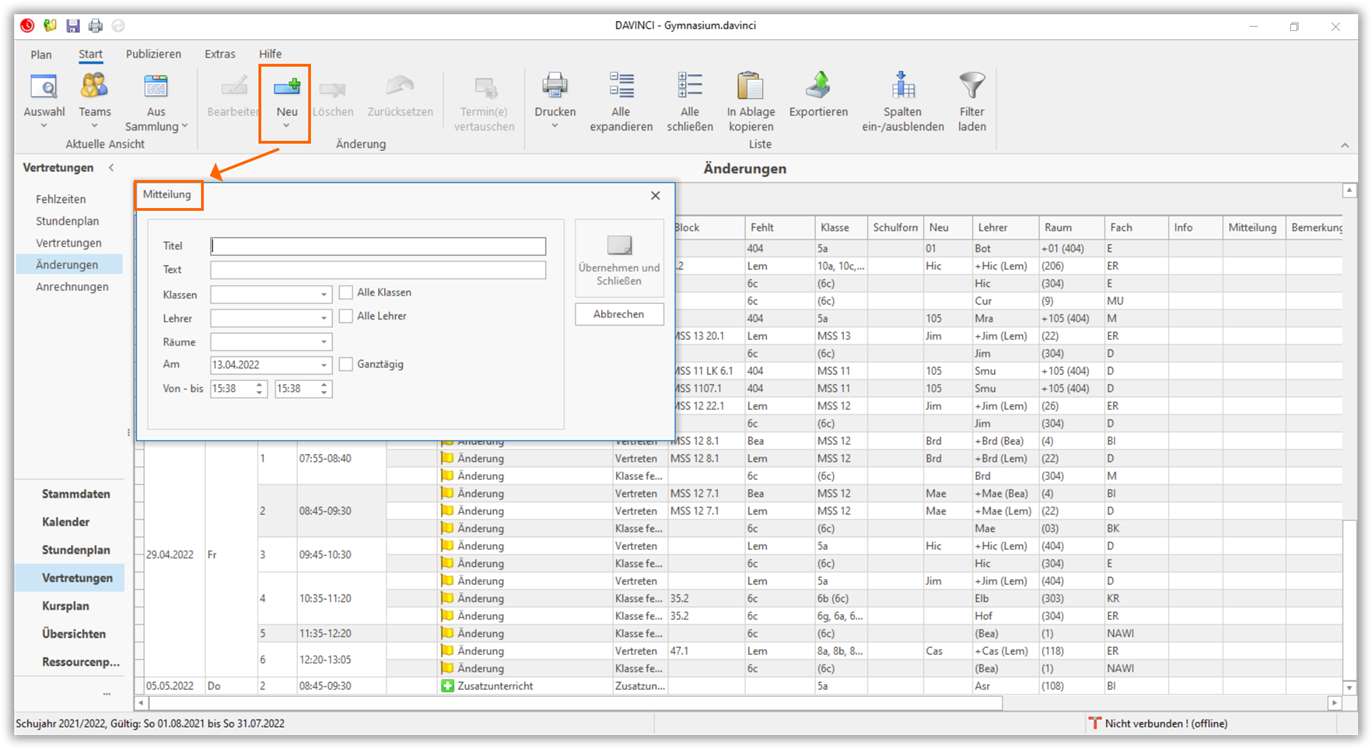Click the Alle schließen icon

tap(689, 87)
